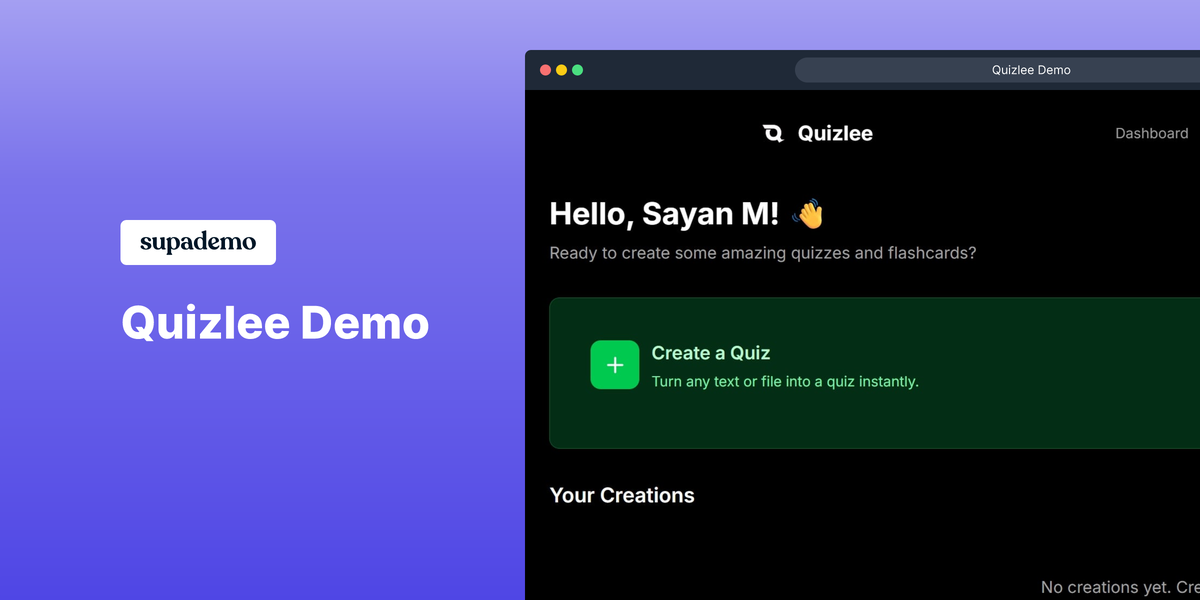Click the "Create a Quiz" card title
The height and width of the screenshot is (600, 1200).
point(711,353)
